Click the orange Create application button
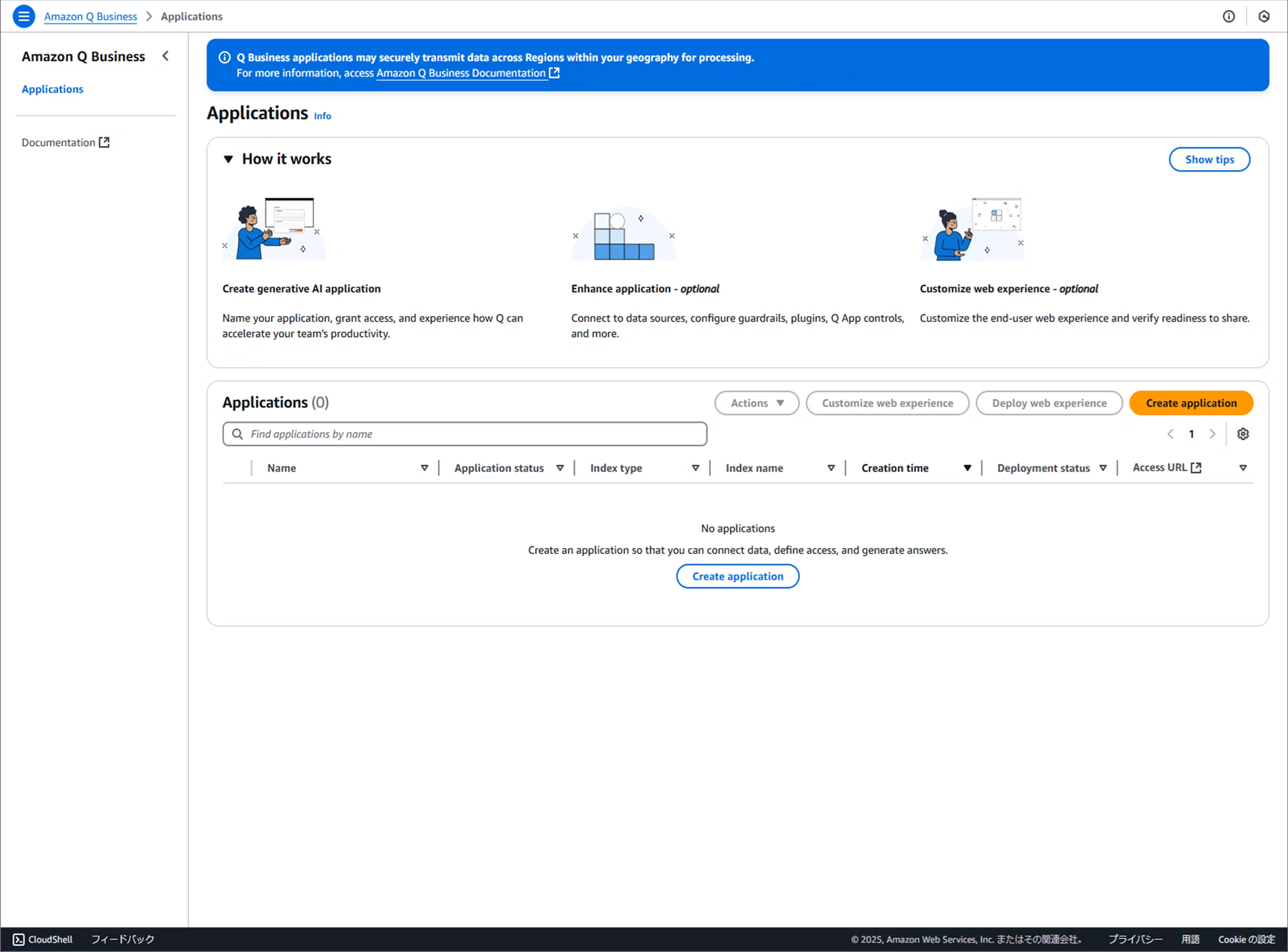This screenshot has height=952, width=1288. [x=1191, y=403]
